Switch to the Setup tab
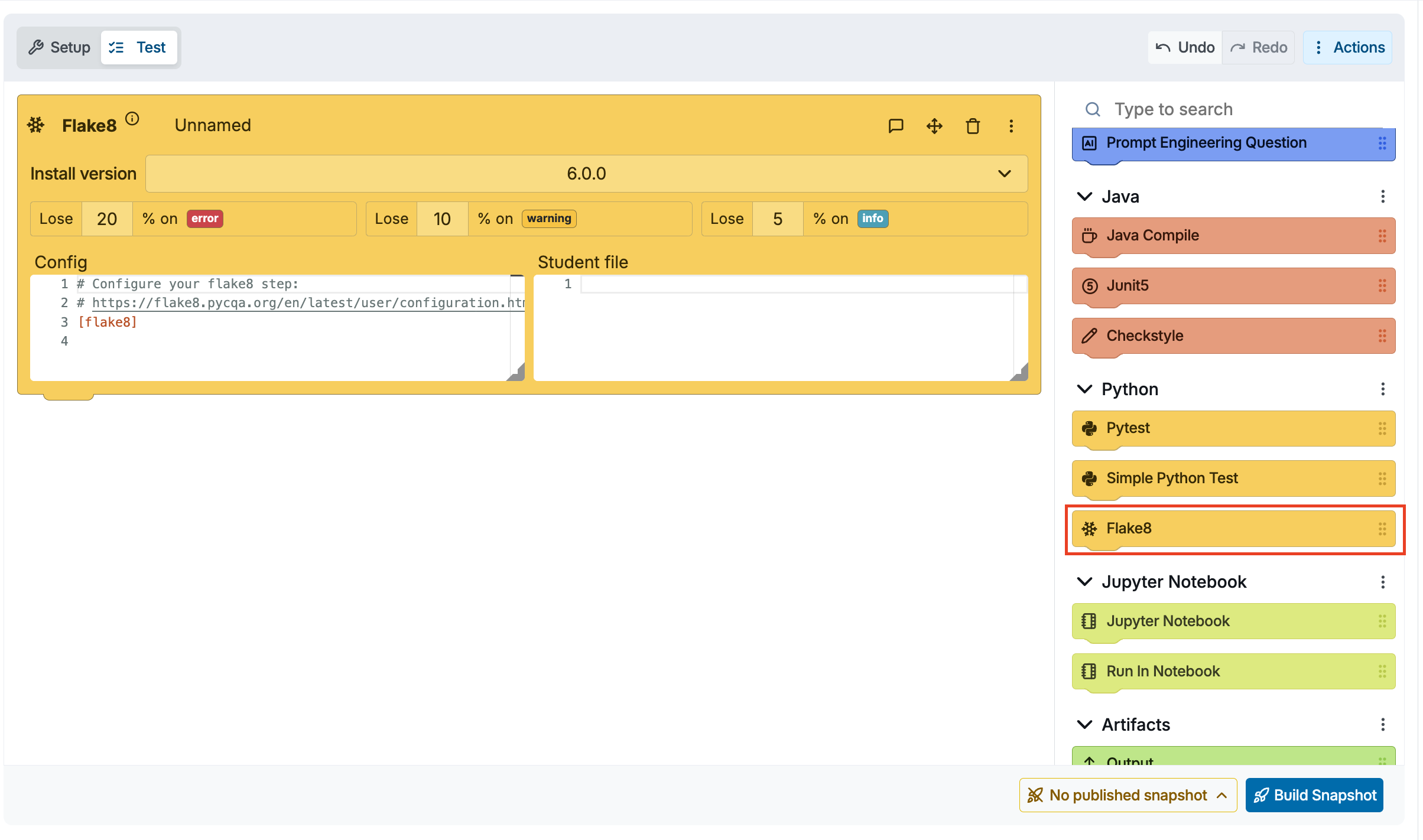Viewport: 1423px width, 840px height. pos(60,47)
